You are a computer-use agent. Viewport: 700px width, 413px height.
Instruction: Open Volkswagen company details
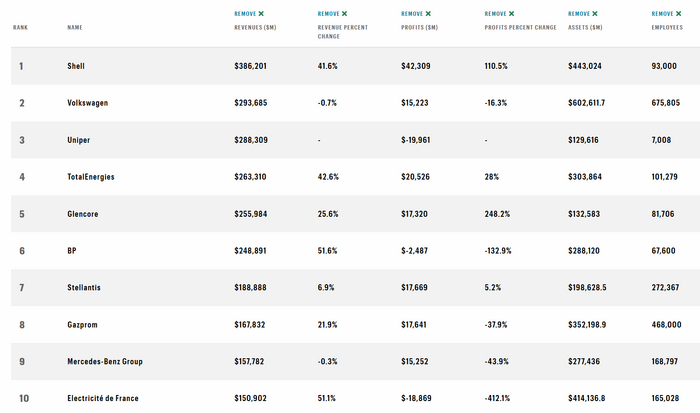coord(88,103)
